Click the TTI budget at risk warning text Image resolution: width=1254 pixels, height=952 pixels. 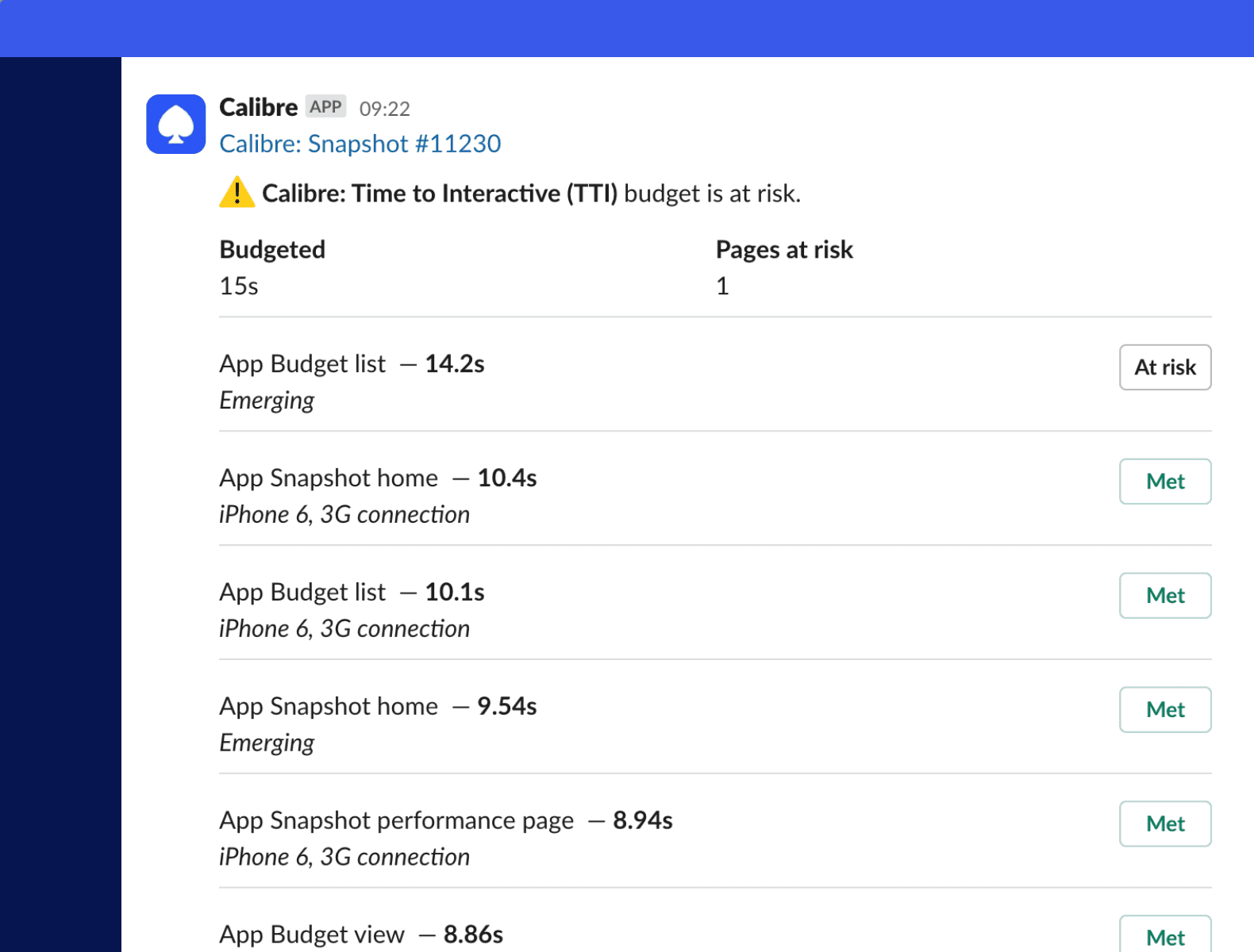(532, 193)
